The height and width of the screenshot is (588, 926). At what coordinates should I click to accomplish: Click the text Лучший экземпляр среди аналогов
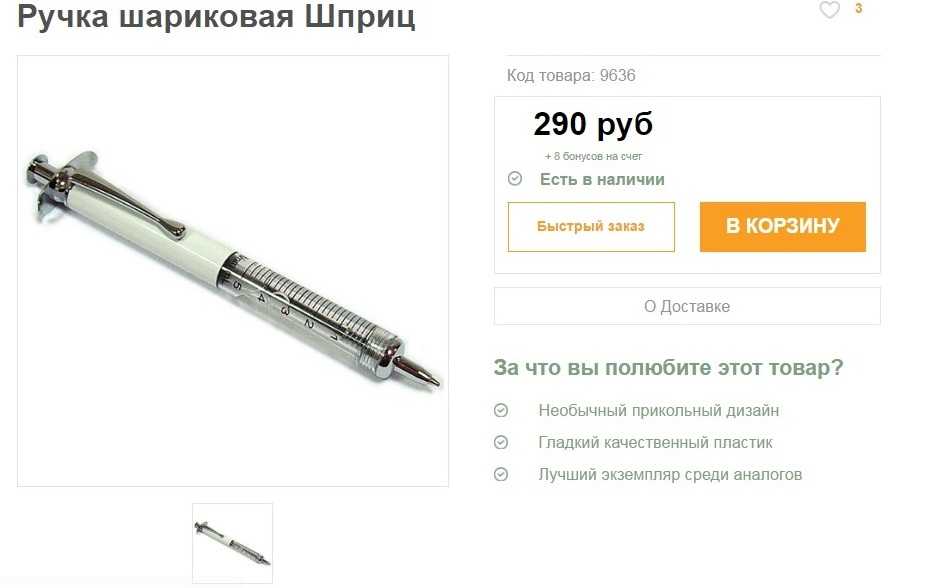[670, 475]
